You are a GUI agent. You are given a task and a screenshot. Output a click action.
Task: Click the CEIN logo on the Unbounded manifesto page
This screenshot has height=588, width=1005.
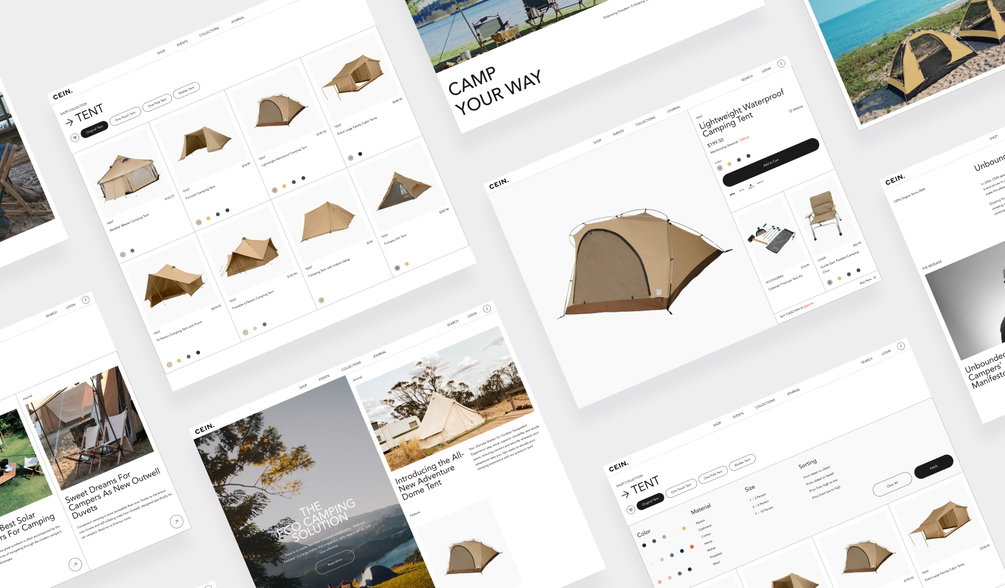[x=895, y=180]
